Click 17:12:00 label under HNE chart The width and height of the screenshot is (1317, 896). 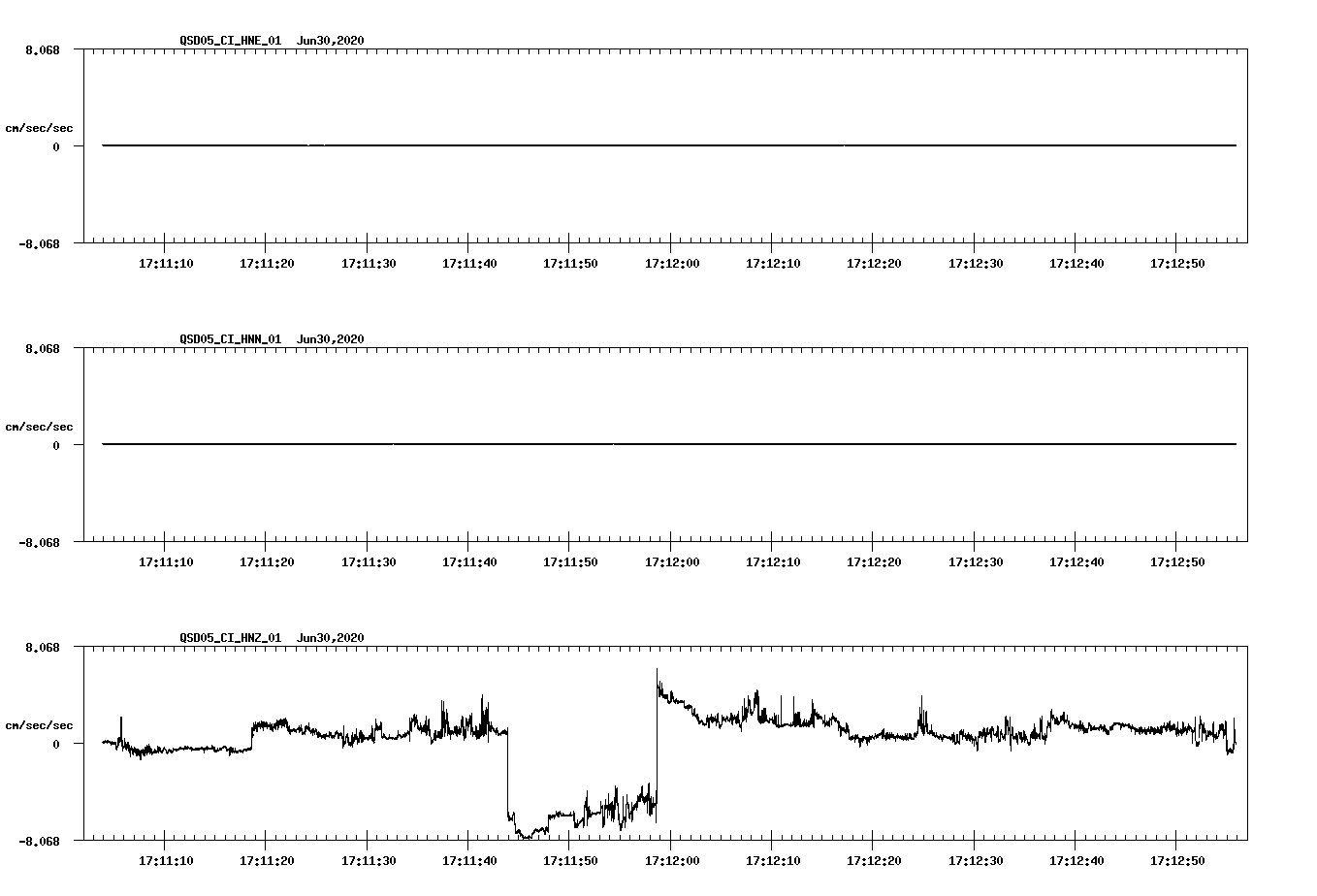(671, 264)
